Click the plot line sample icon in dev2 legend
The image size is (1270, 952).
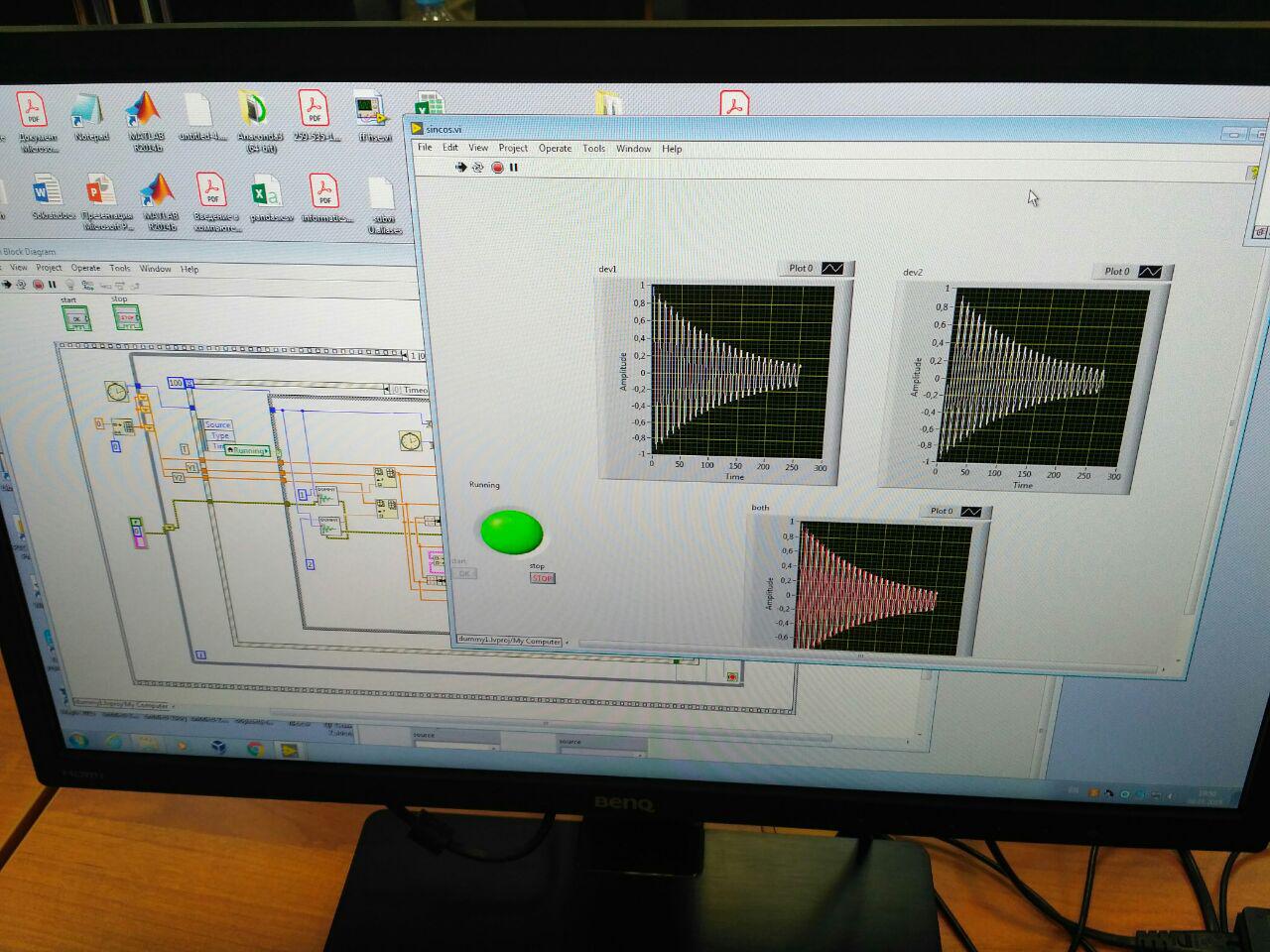coord(1151,272)
